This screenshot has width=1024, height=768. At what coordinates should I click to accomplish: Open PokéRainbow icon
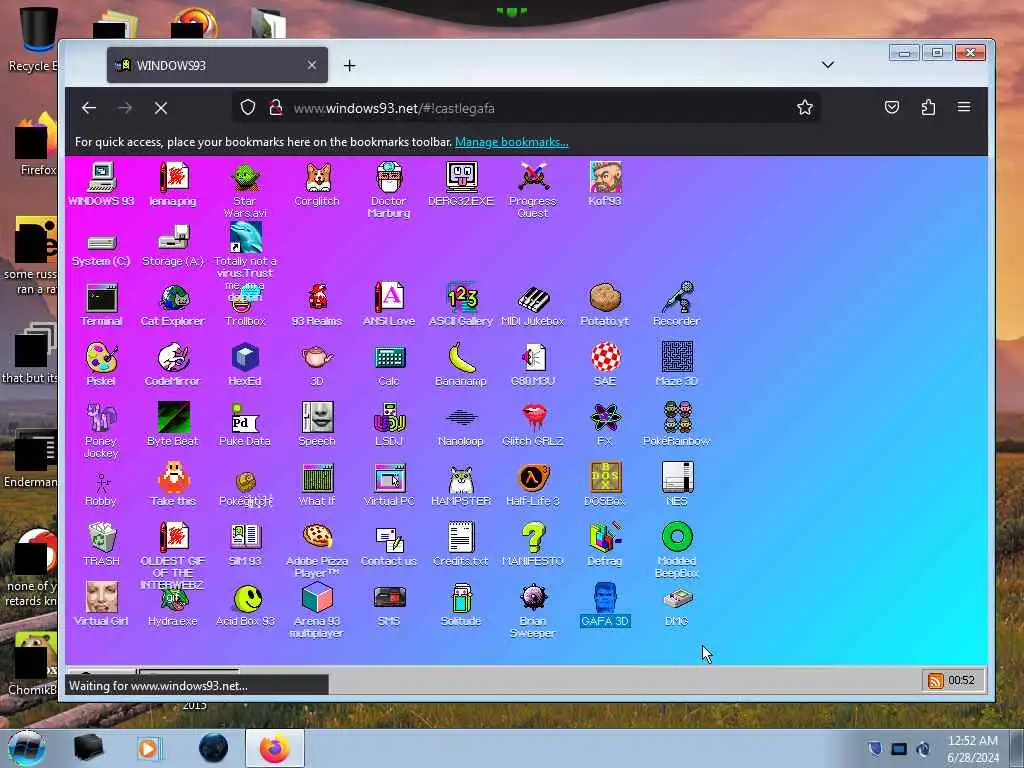click(x=677, y=424)
